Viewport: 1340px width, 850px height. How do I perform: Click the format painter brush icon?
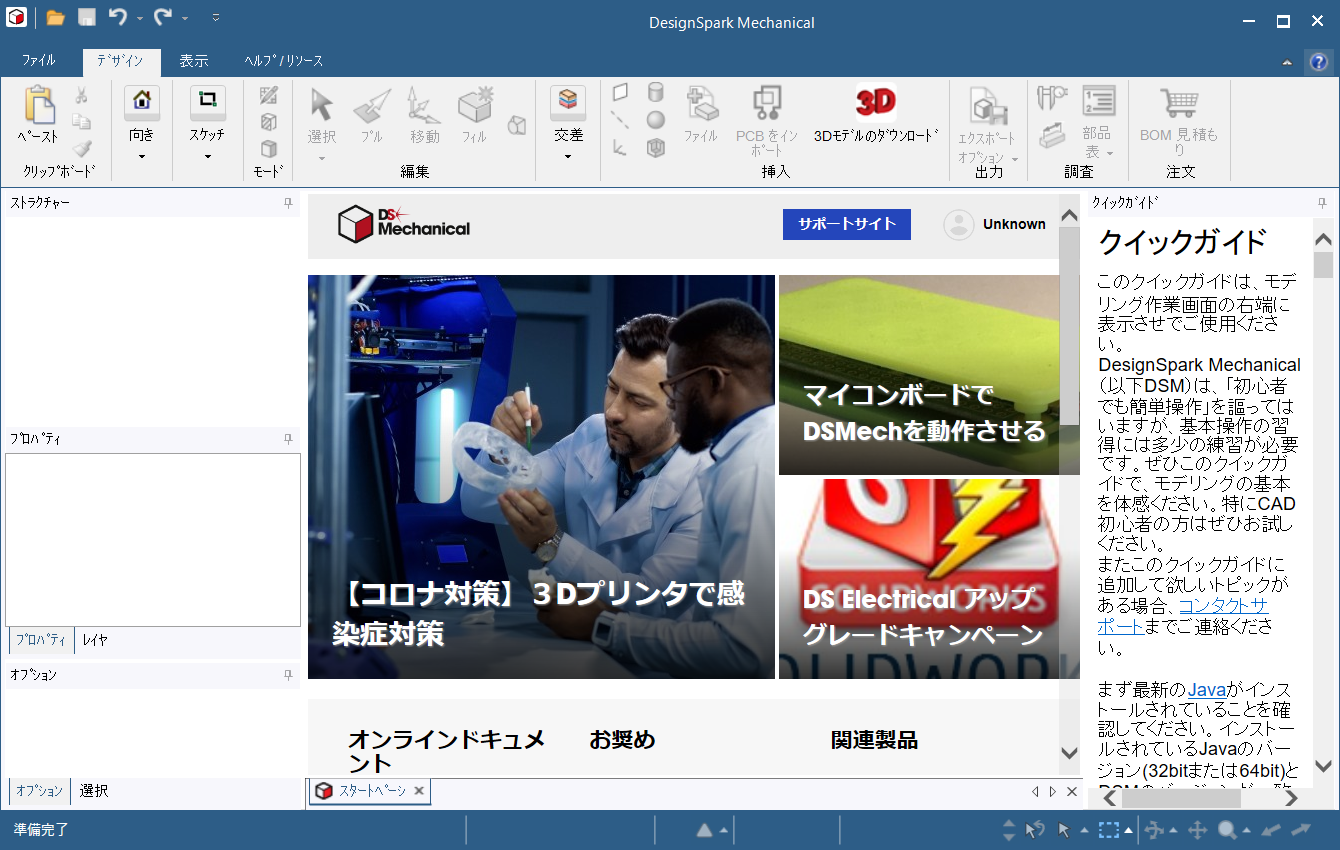point(81,148)
